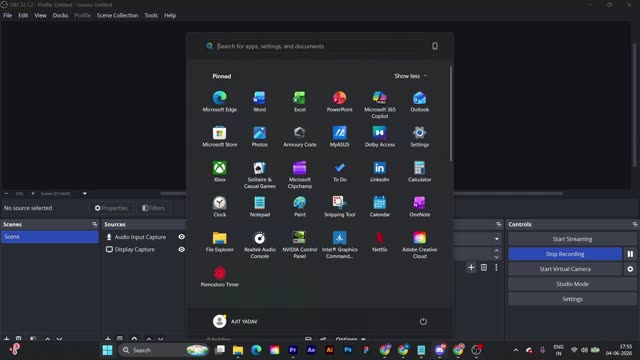Launch PowerPoint from pinned apps
The image size is (640, 360).
(340, 101)
